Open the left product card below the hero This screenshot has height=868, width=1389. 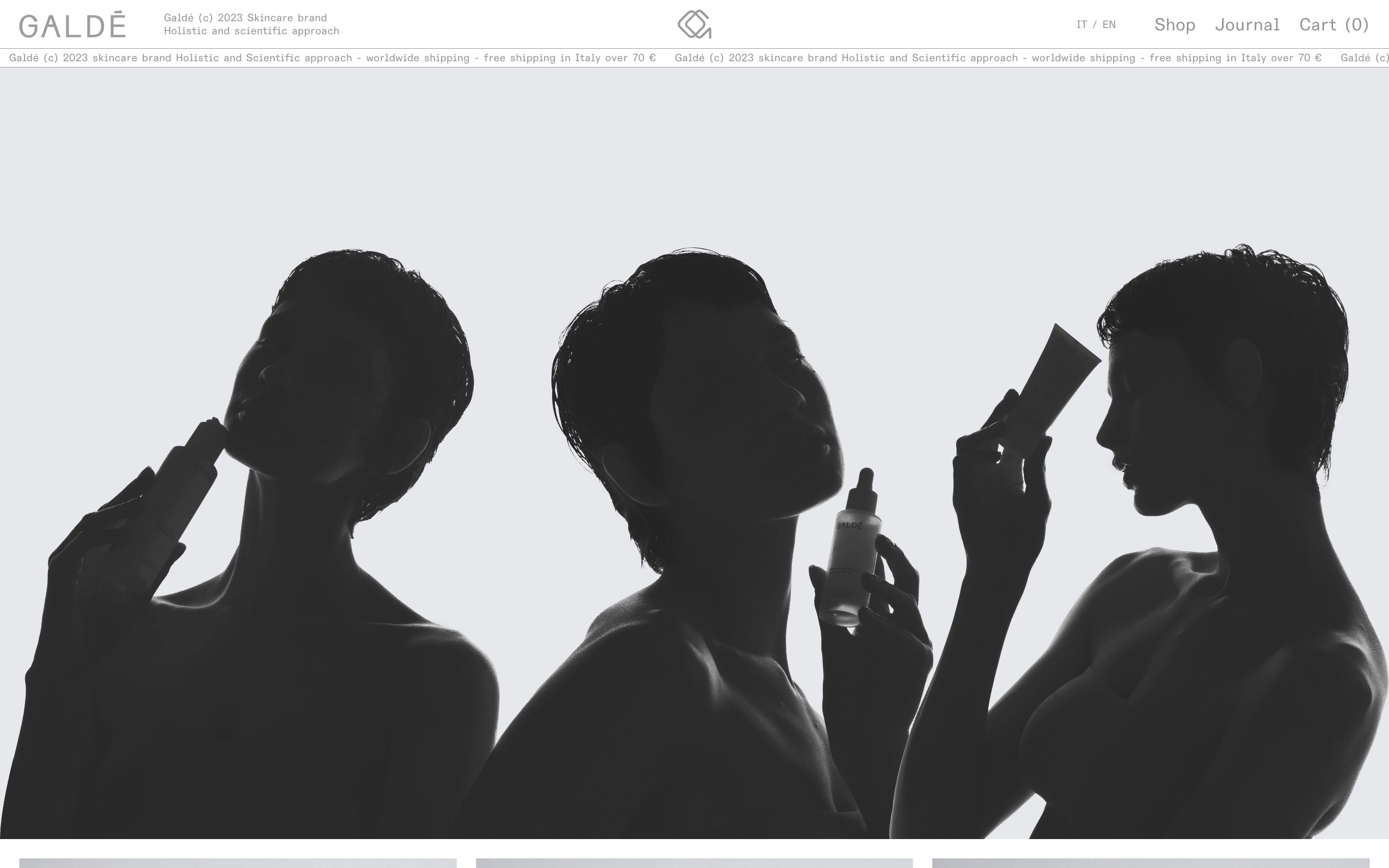click(x=238, y=862)
